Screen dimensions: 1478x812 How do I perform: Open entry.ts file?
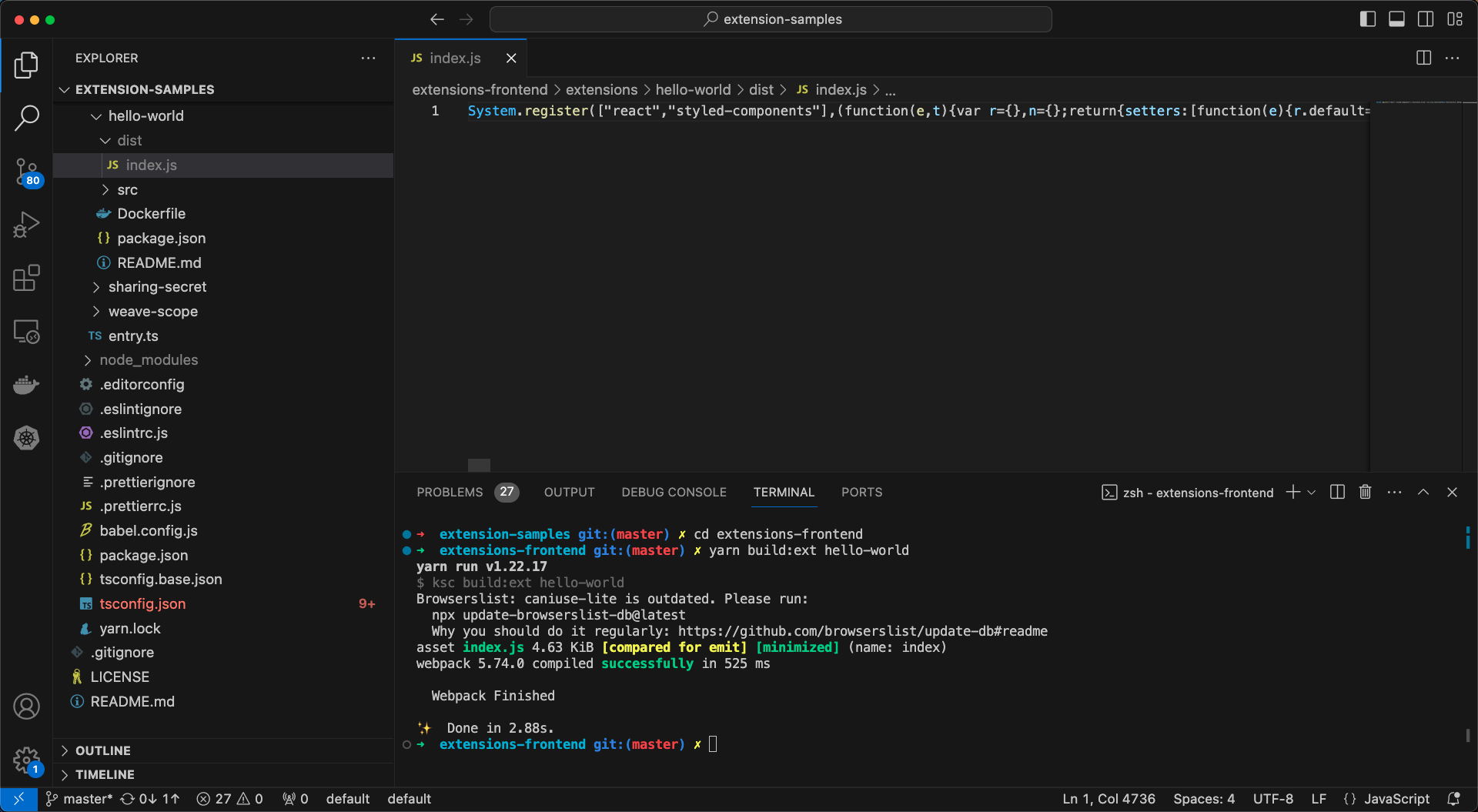point(223,336)
